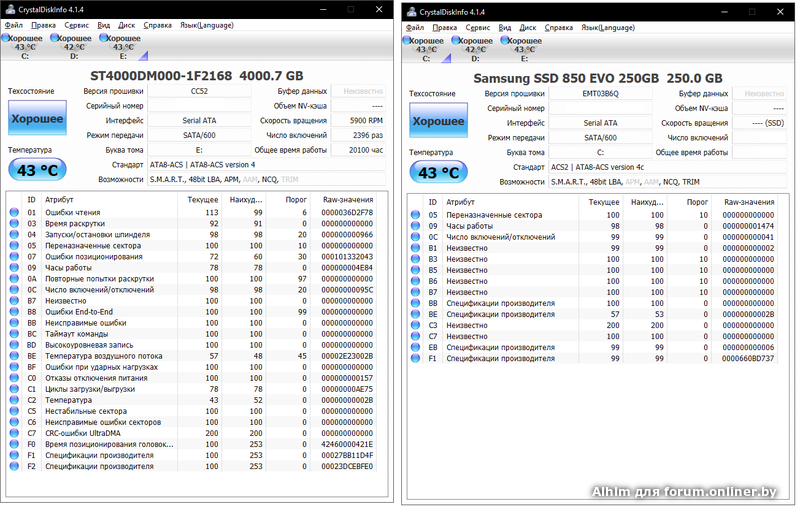The image size is (800, 515).
Task: Click status icon for F0 Время позиционирования головок
Action: click(x=14, y=444)
